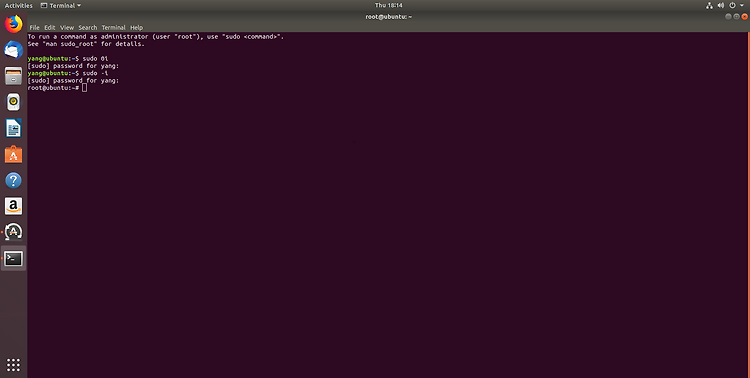Image resolution: width=750 pixels, height=378 pixels.
Task: Show Applications grid at dock bottom
Action: tap(13, 365)
